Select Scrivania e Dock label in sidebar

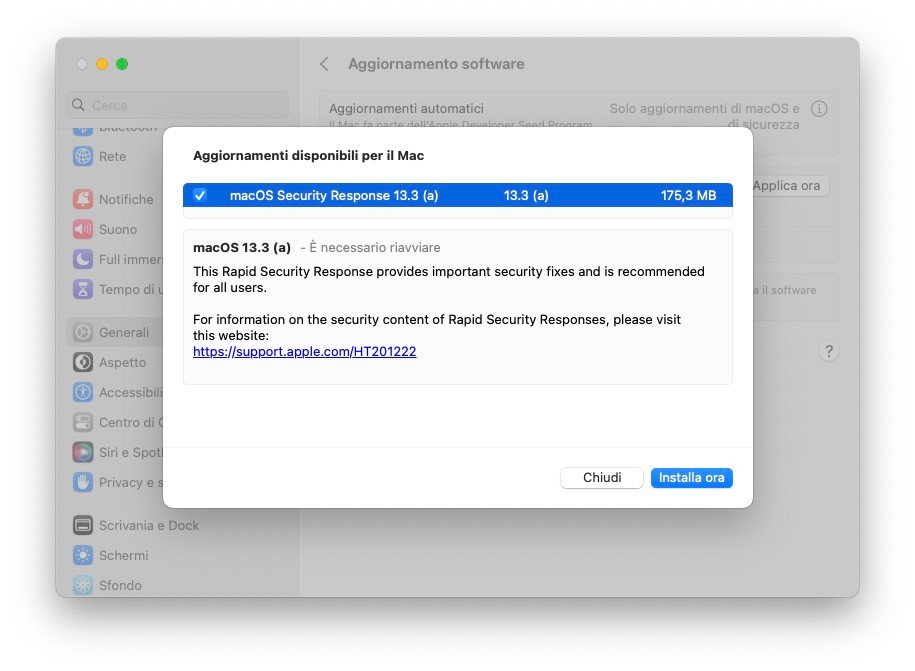(x=149, y=526)
